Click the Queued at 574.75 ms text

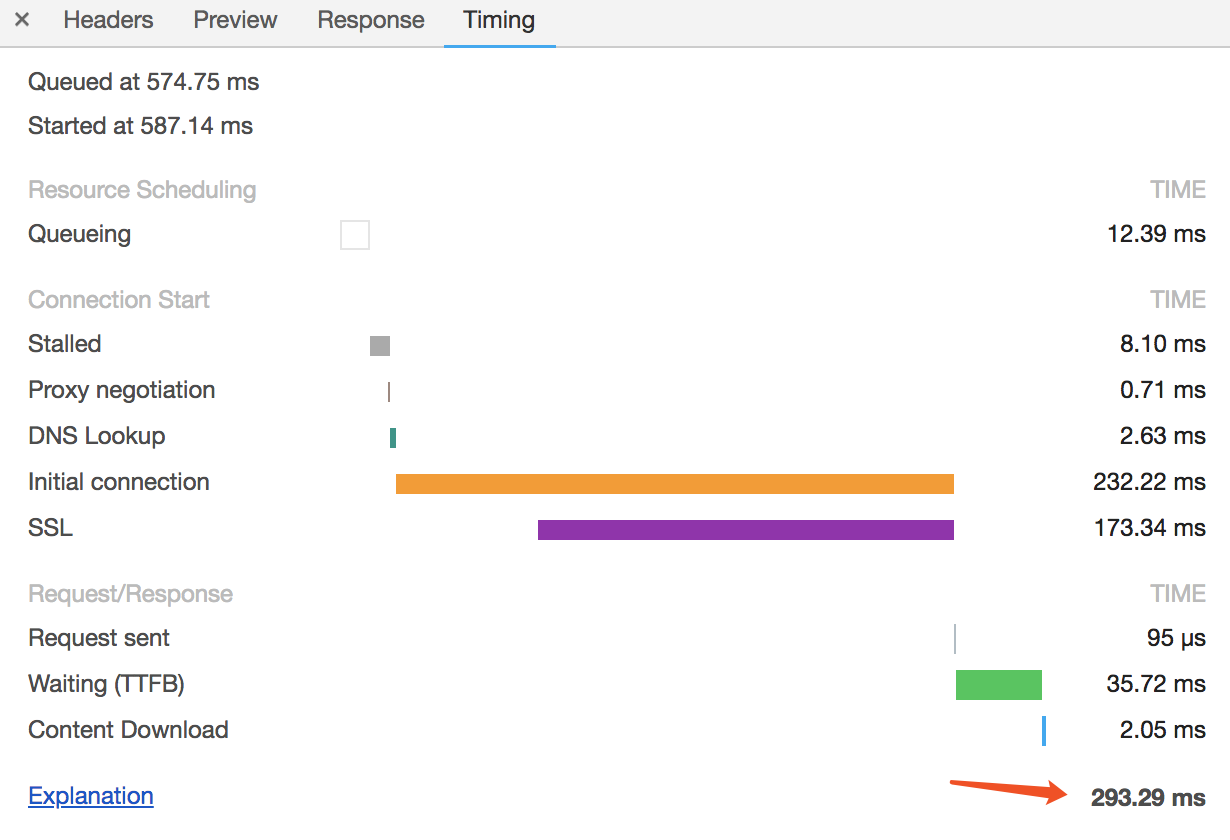click(143, 82)
